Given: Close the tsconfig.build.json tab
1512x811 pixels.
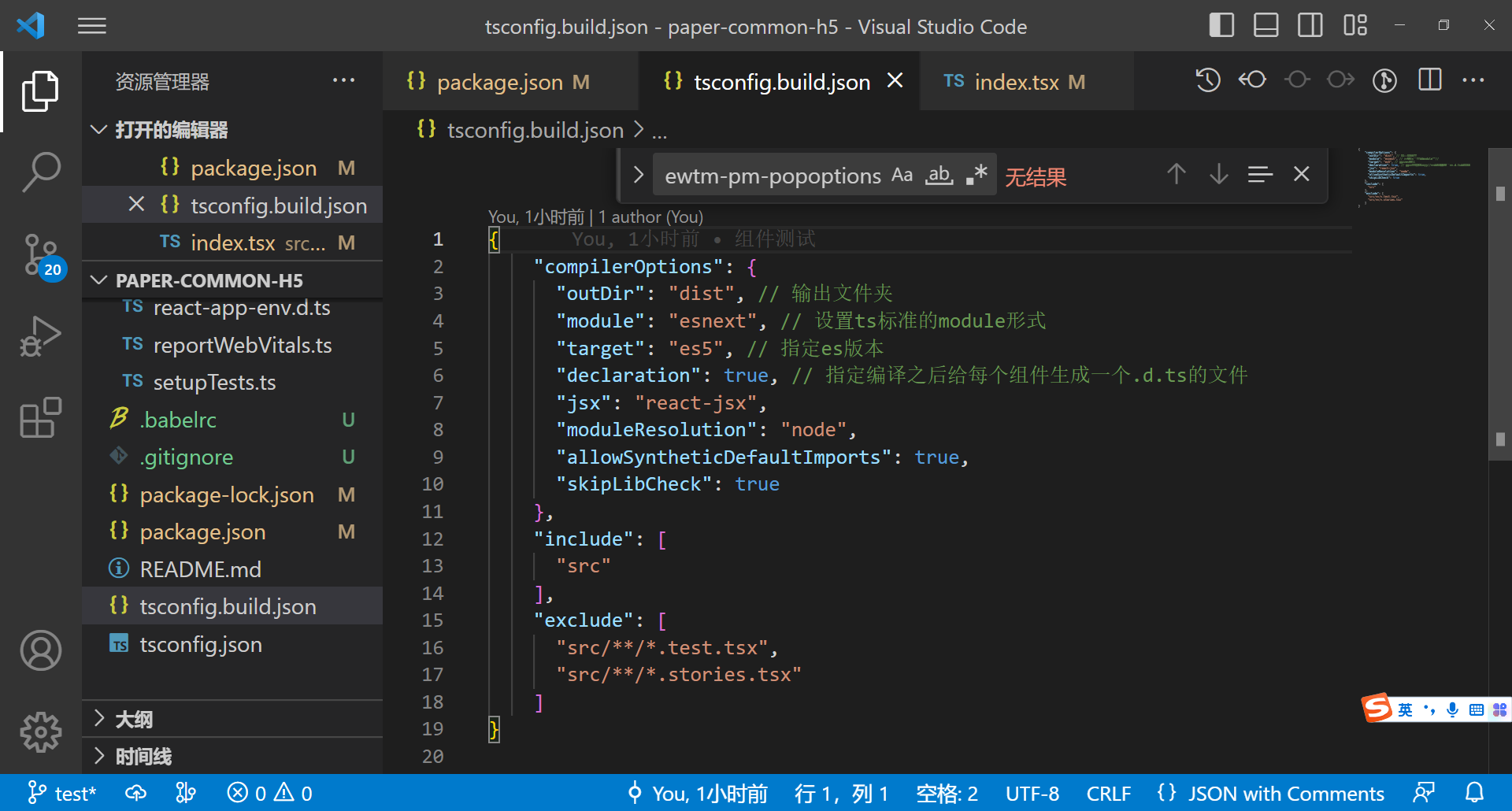Looking at the screenshot, I should pos(895,80).
